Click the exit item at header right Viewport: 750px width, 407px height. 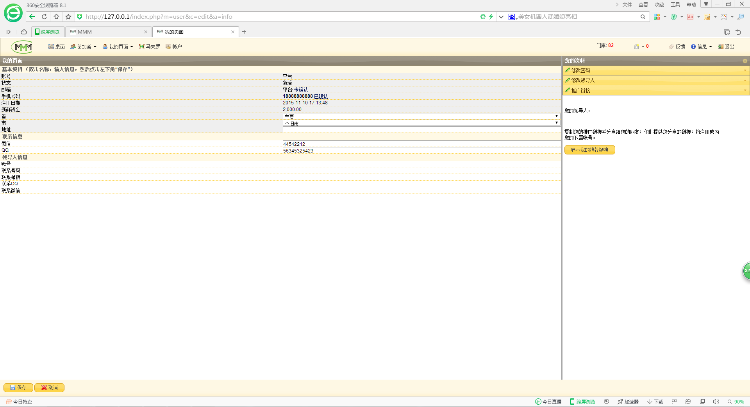pyautogui.click(x=726, y=46)
